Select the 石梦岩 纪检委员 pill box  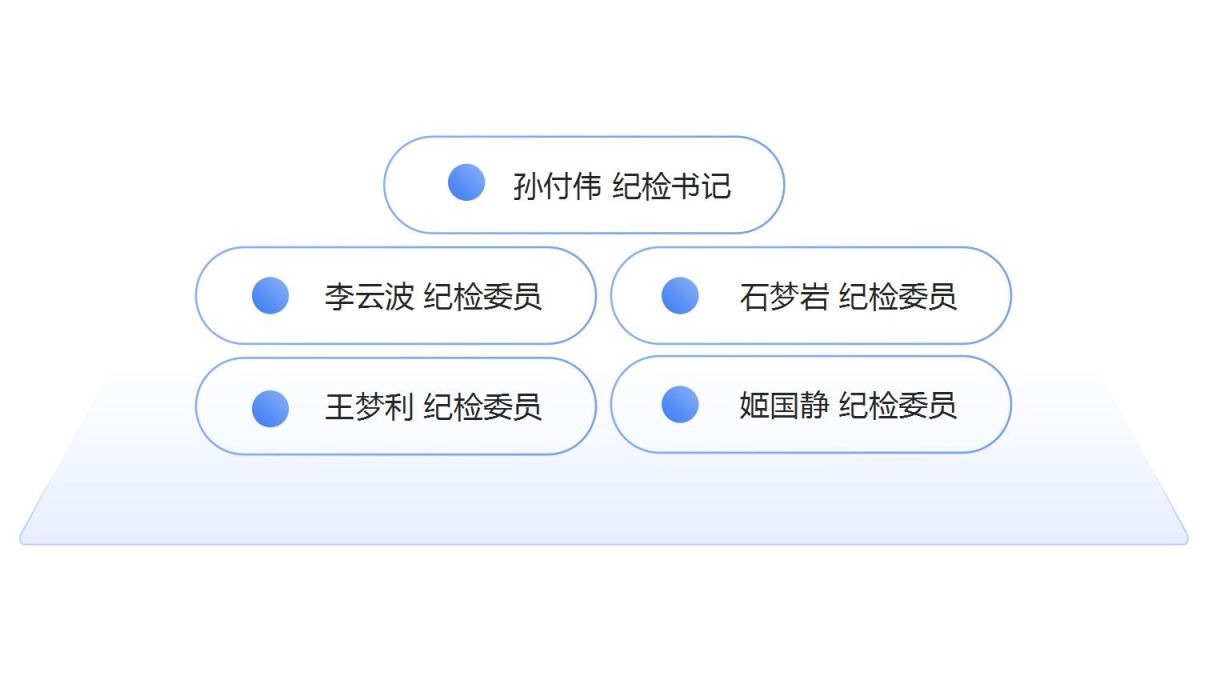811,296
